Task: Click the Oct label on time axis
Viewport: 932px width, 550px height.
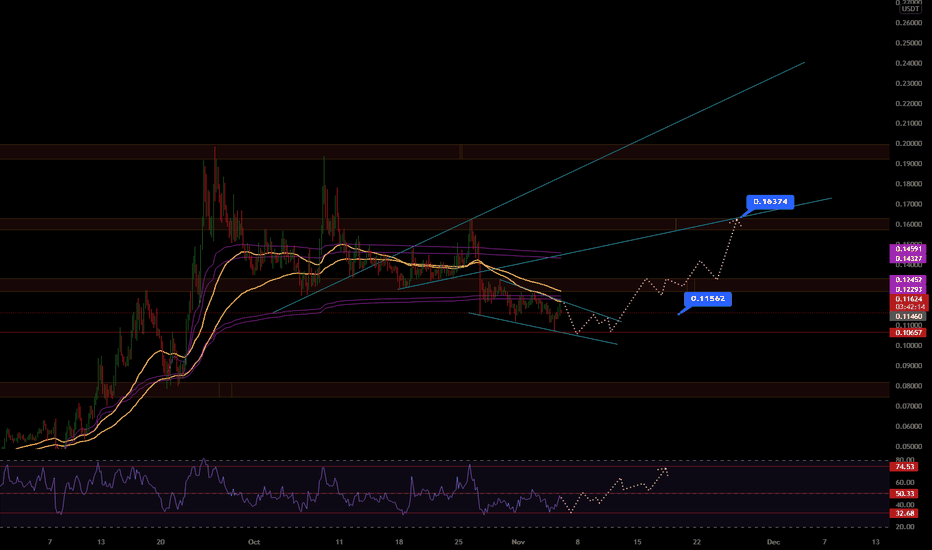Action: tap(254, 542)
